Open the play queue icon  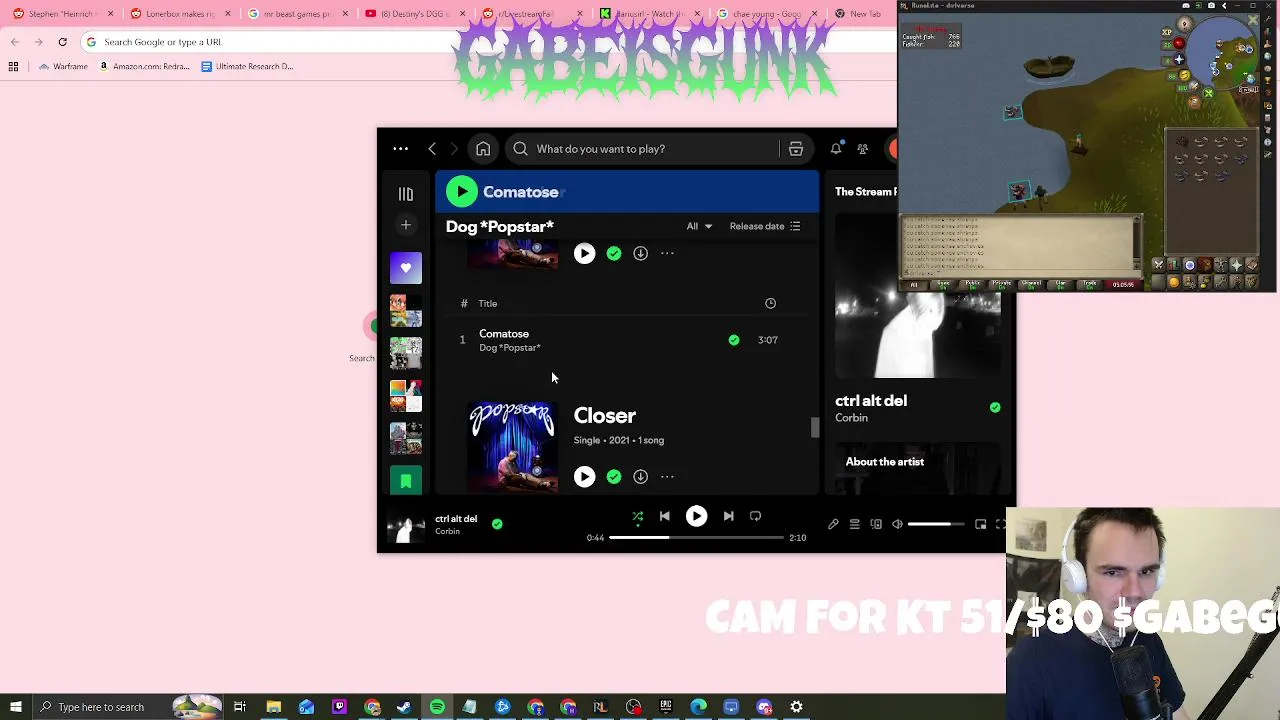(854, 524)
